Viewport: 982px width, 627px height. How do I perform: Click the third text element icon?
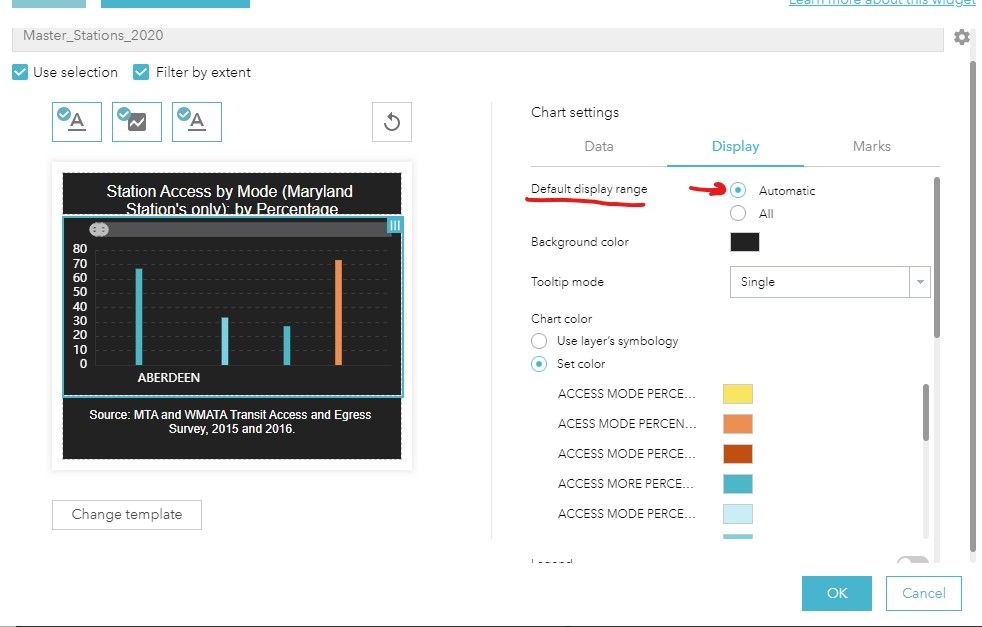(x=197, y=122)
